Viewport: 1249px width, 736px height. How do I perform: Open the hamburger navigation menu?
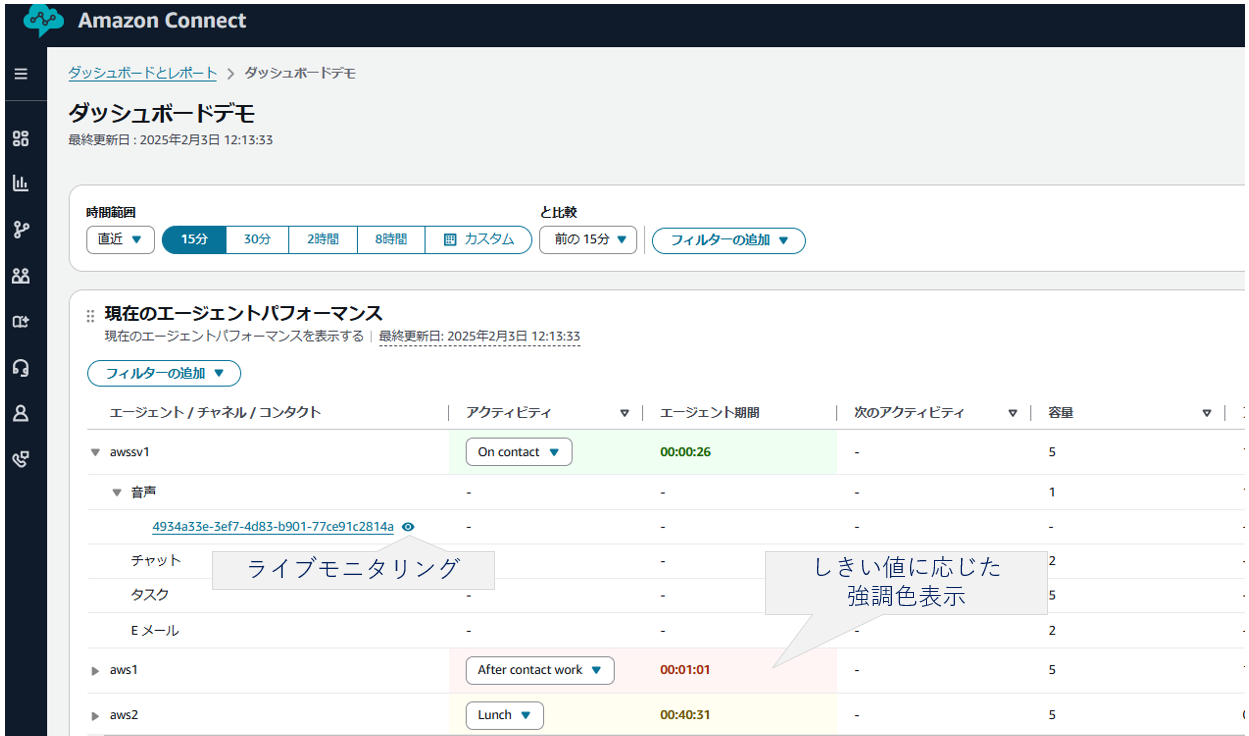tap(21, 74)
